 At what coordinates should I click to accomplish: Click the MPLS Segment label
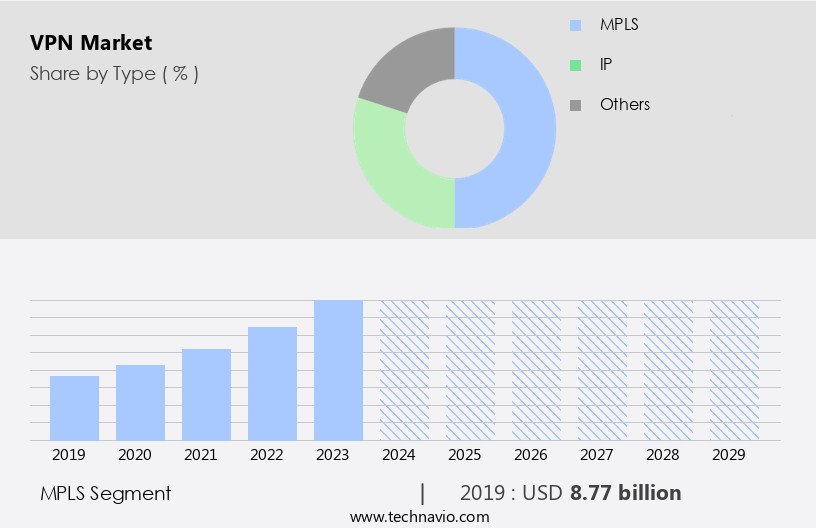[x=106, y=493]
